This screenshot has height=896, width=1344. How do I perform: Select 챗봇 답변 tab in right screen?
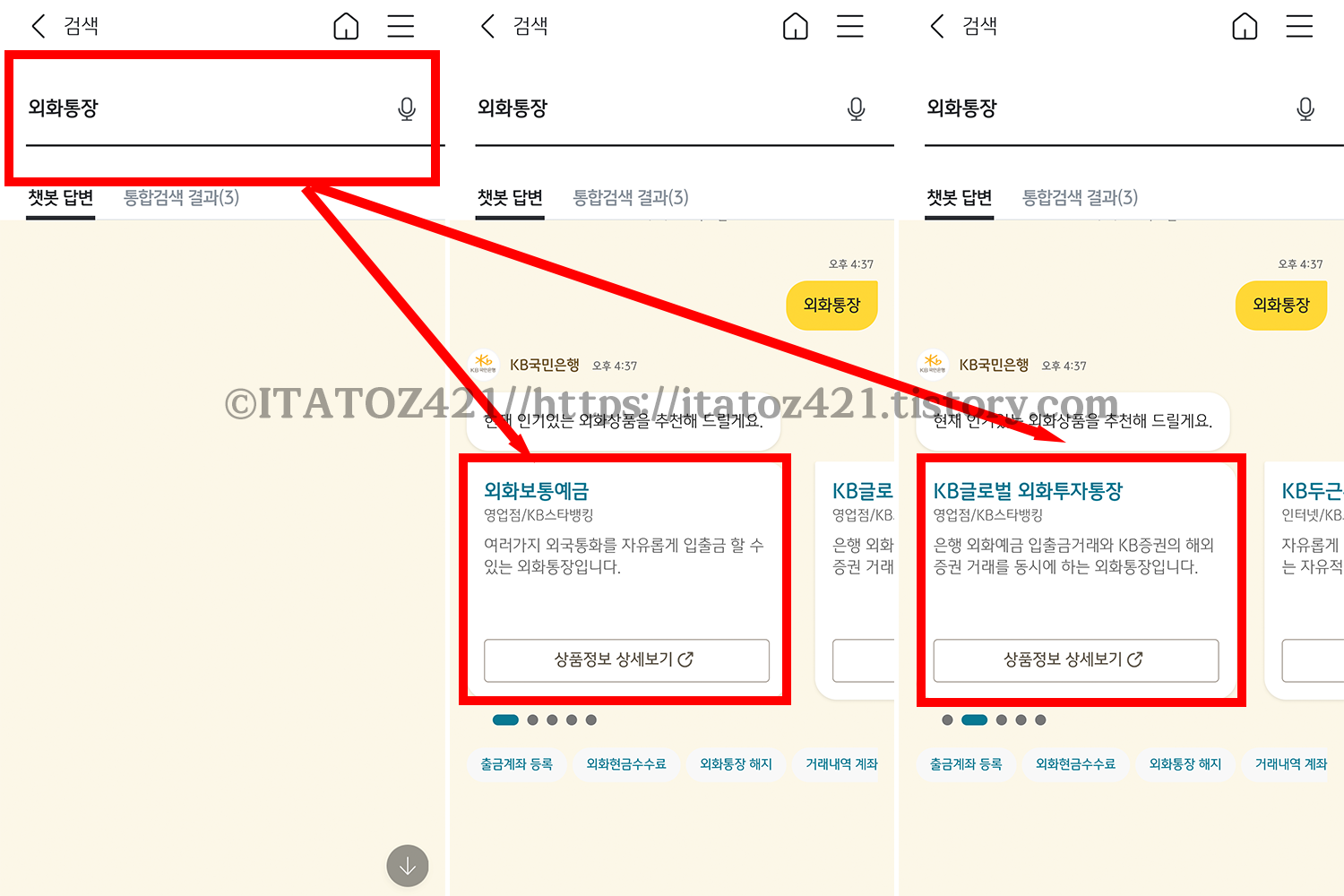tap(960, 198)
